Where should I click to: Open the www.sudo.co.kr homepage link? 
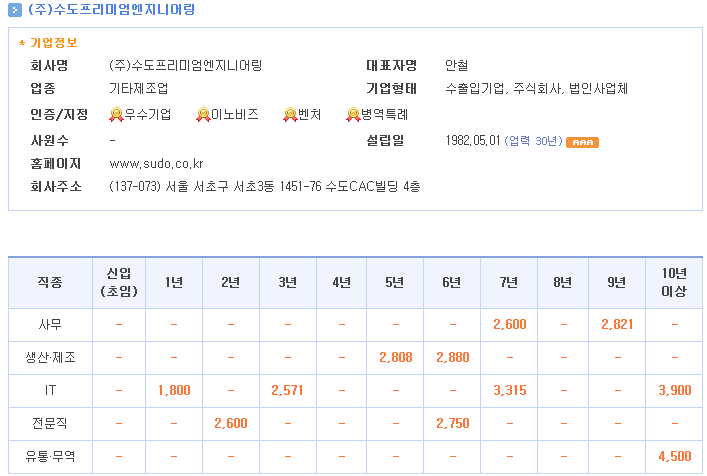(156, 164)
